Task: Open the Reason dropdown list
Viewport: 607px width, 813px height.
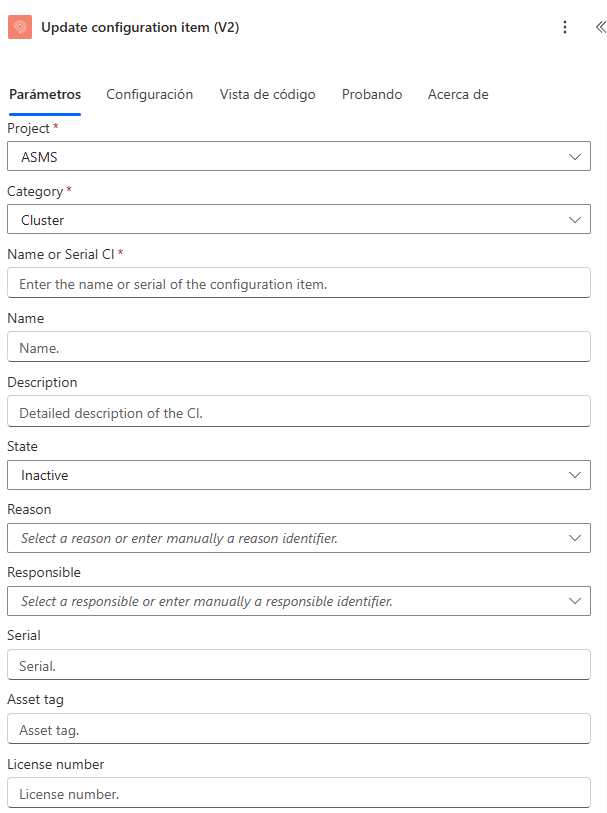Action: (x=574, y=538)
